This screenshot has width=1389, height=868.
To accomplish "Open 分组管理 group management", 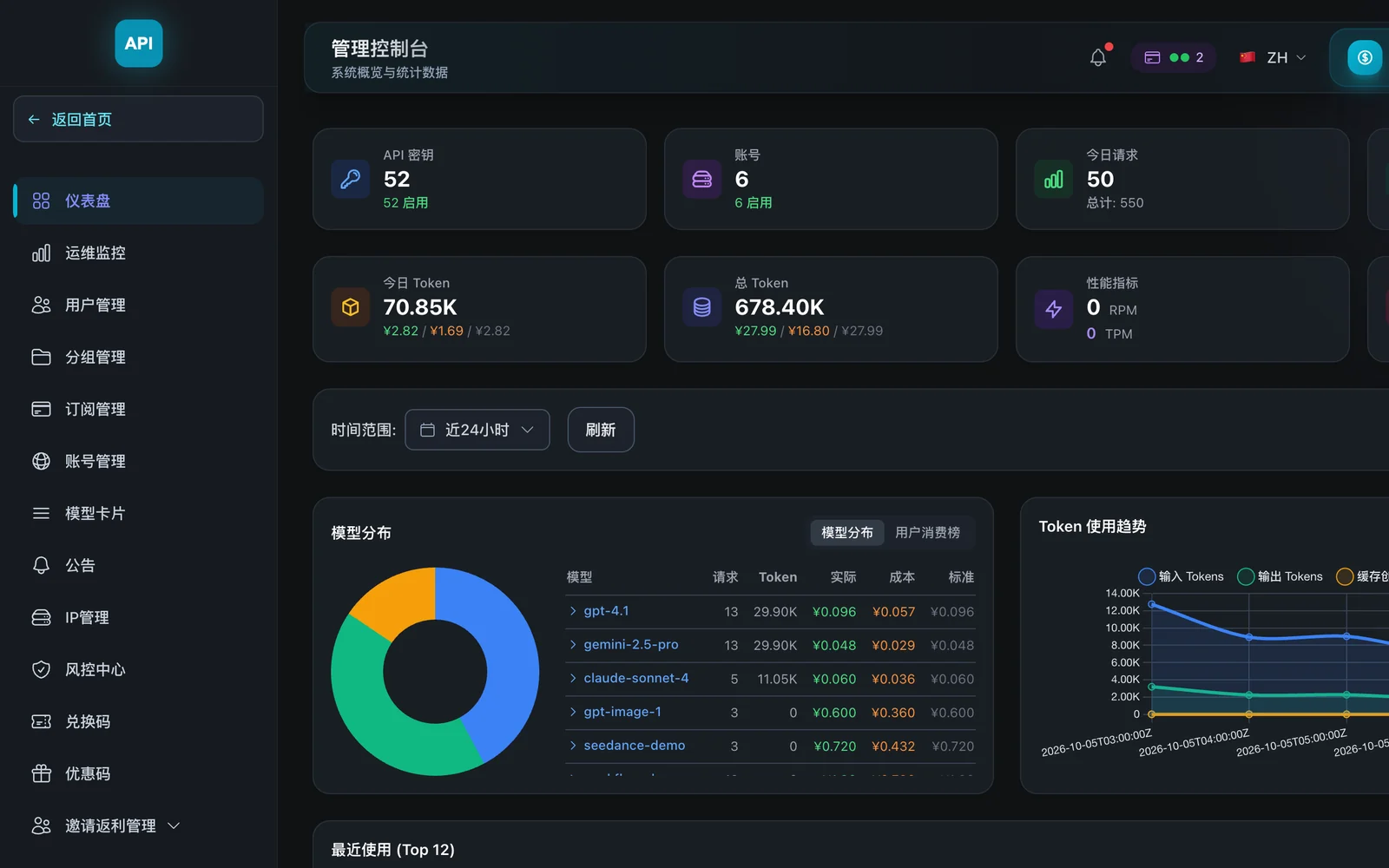I will coord(139,357).
